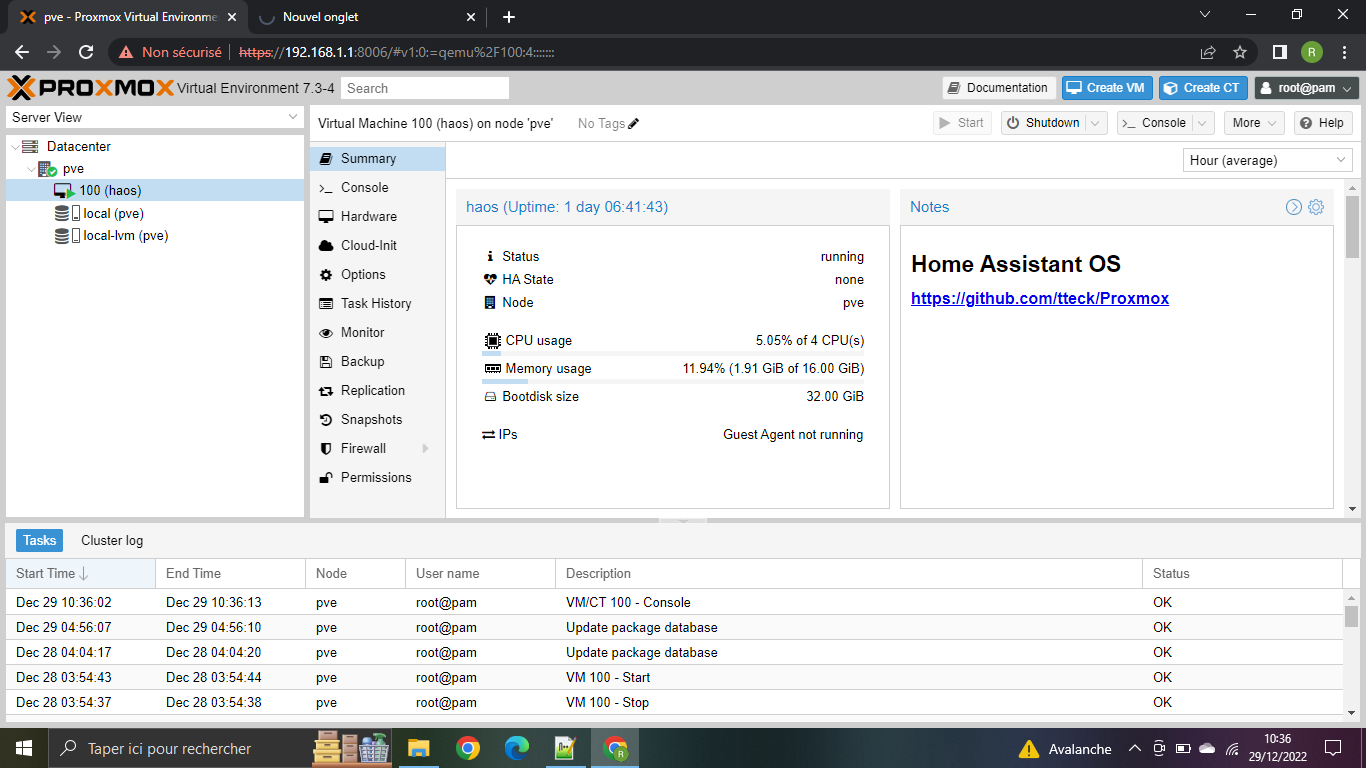
Task: Expand the Firewall submenu arrow
Action: click(426, 448)
